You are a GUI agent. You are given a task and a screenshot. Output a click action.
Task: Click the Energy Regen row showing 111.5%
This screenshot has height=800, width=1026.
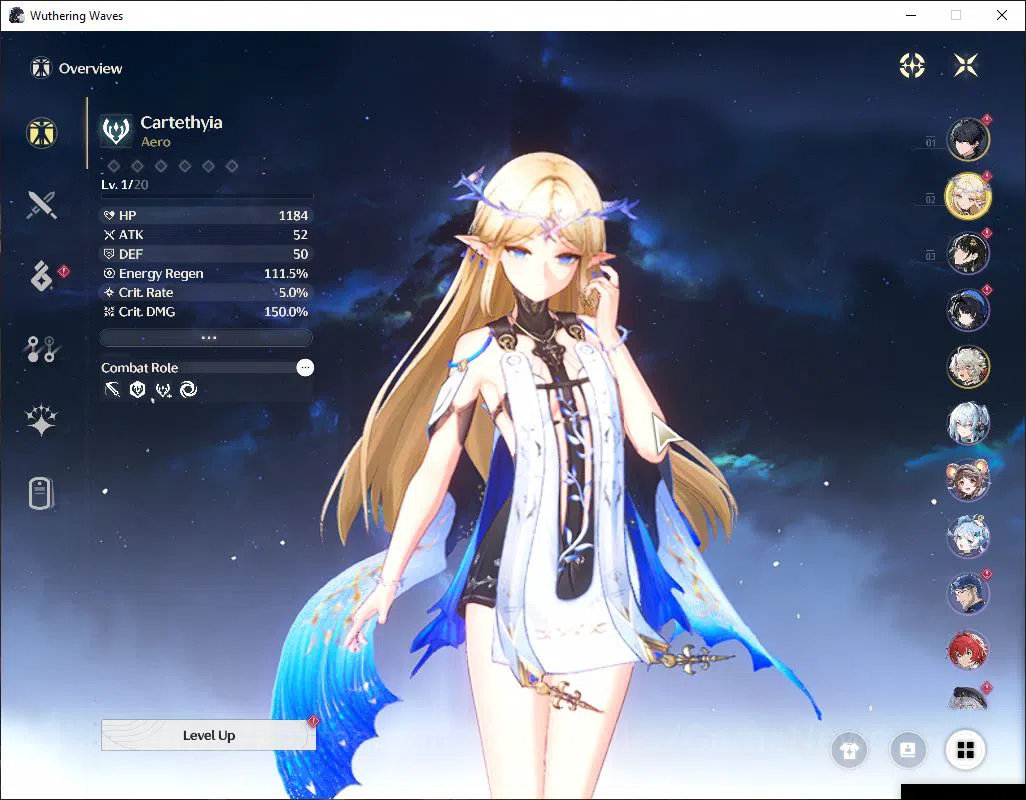click(x=206, y=273)
